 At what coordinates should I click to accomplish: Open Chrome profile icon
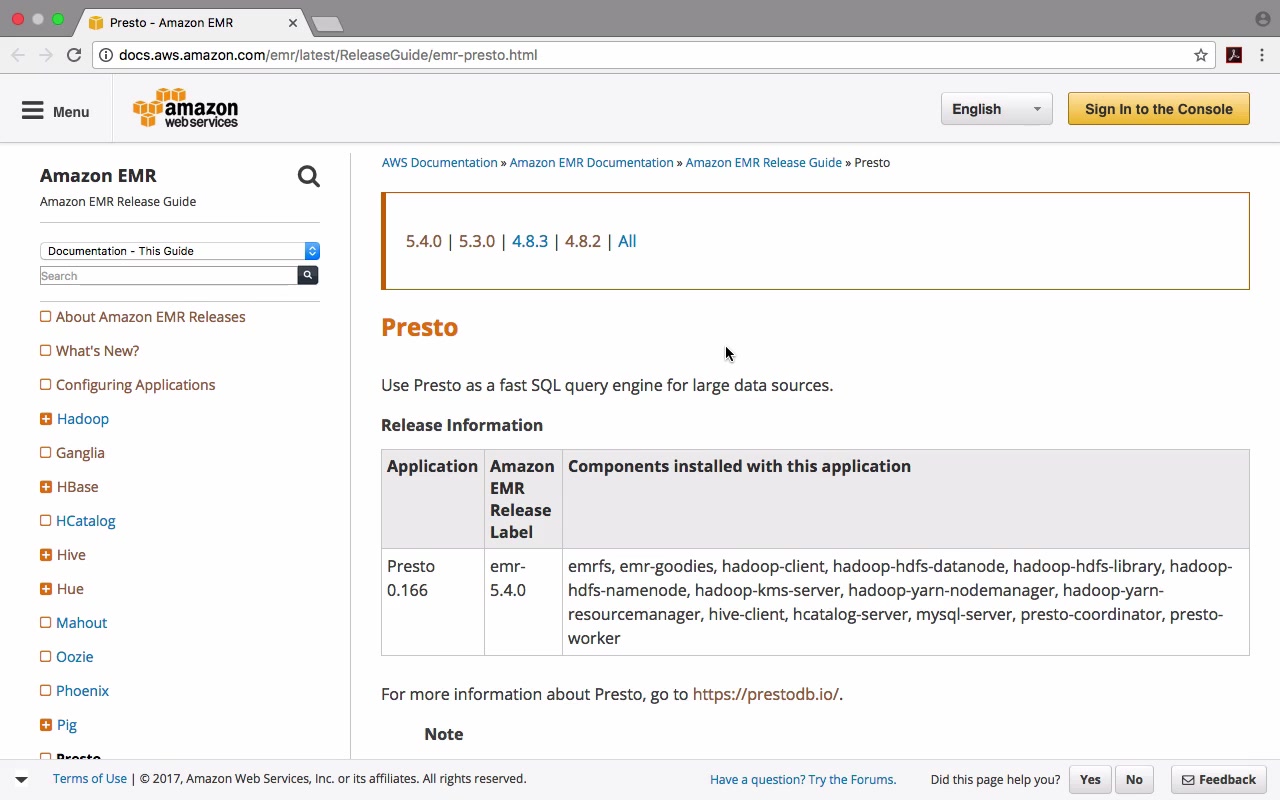click(1262, 19)
